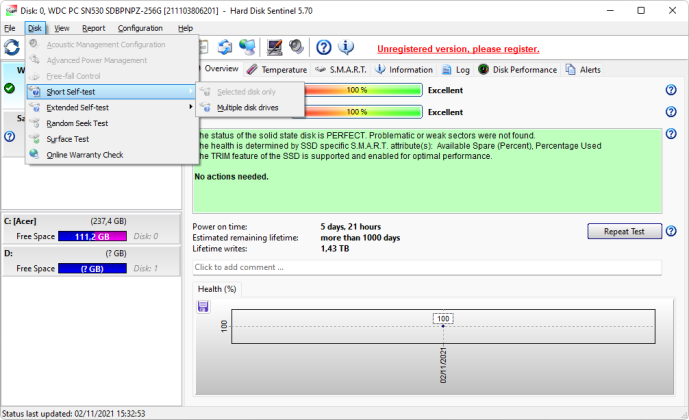This screenshot has width=689, height=420.
Task: Open the Information tab
Action: point(404,69)
